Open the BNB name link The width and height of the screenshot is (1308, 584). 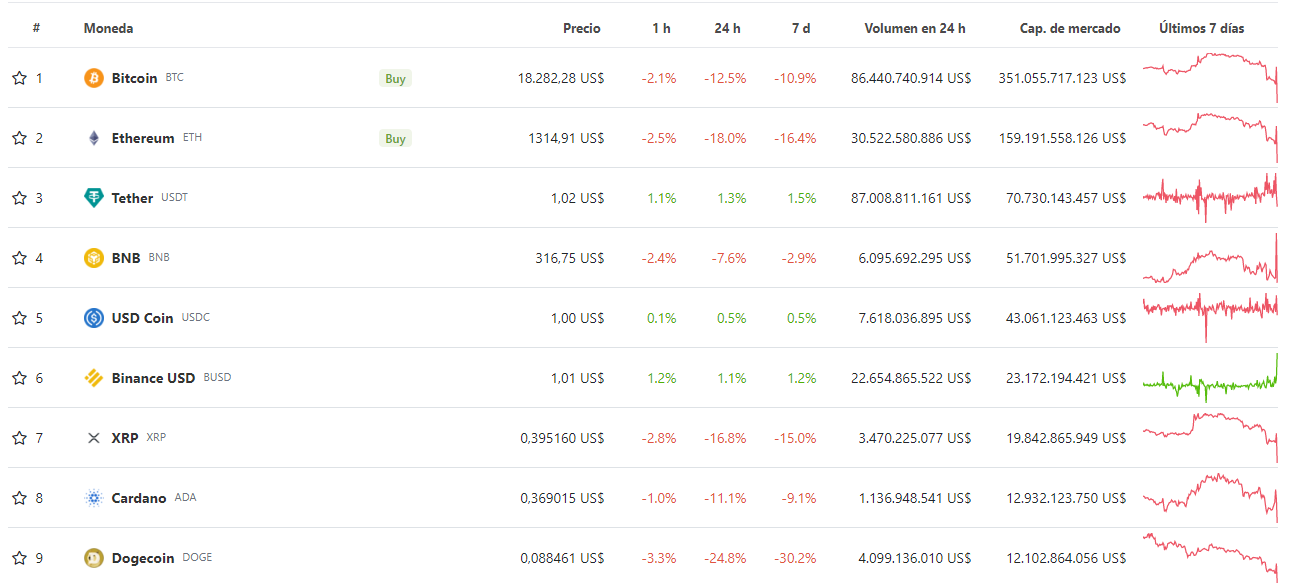126,258
